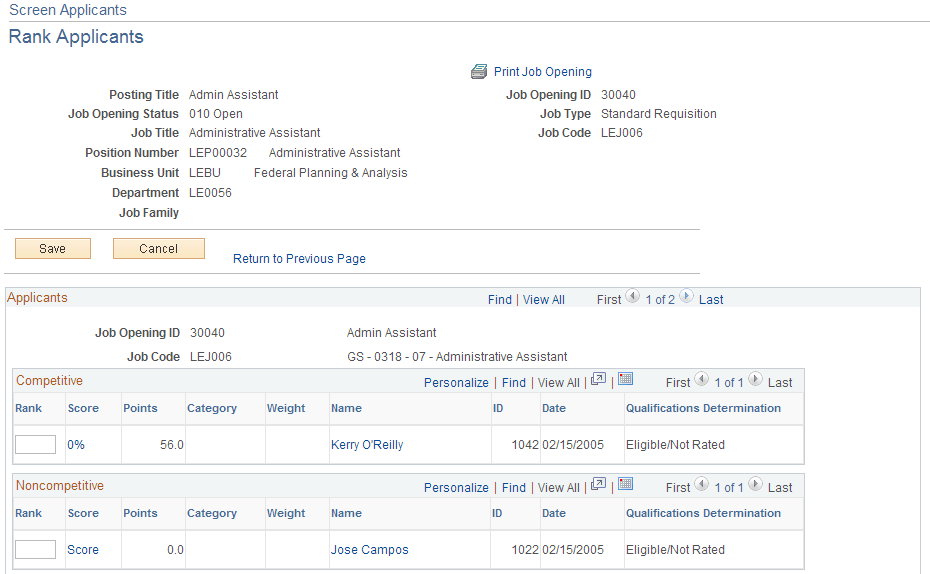The width and height of the screenshot is (930, 574).
Task: Sort Competitive grid by Name column
Action: [x=346, y=408]
